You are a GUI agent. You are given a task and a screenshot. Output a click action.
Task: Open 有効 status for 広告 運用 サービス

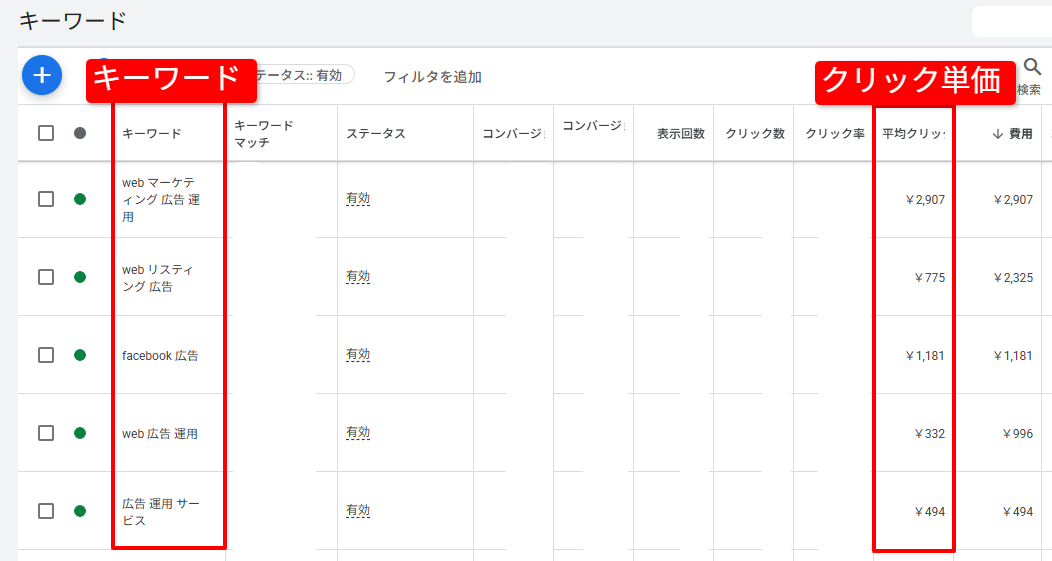click(358, 511)
